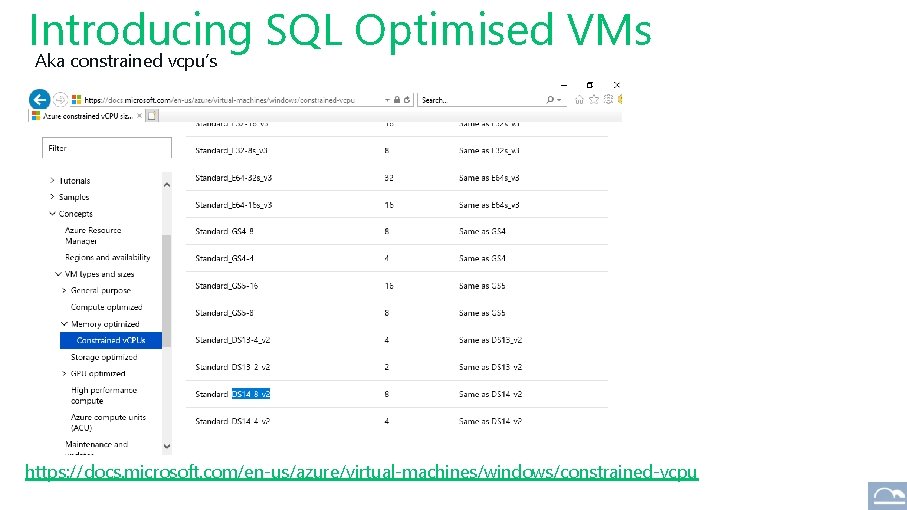
Task: Click vCPU value 8 in GS5-8 row
Action: point(386,313)
